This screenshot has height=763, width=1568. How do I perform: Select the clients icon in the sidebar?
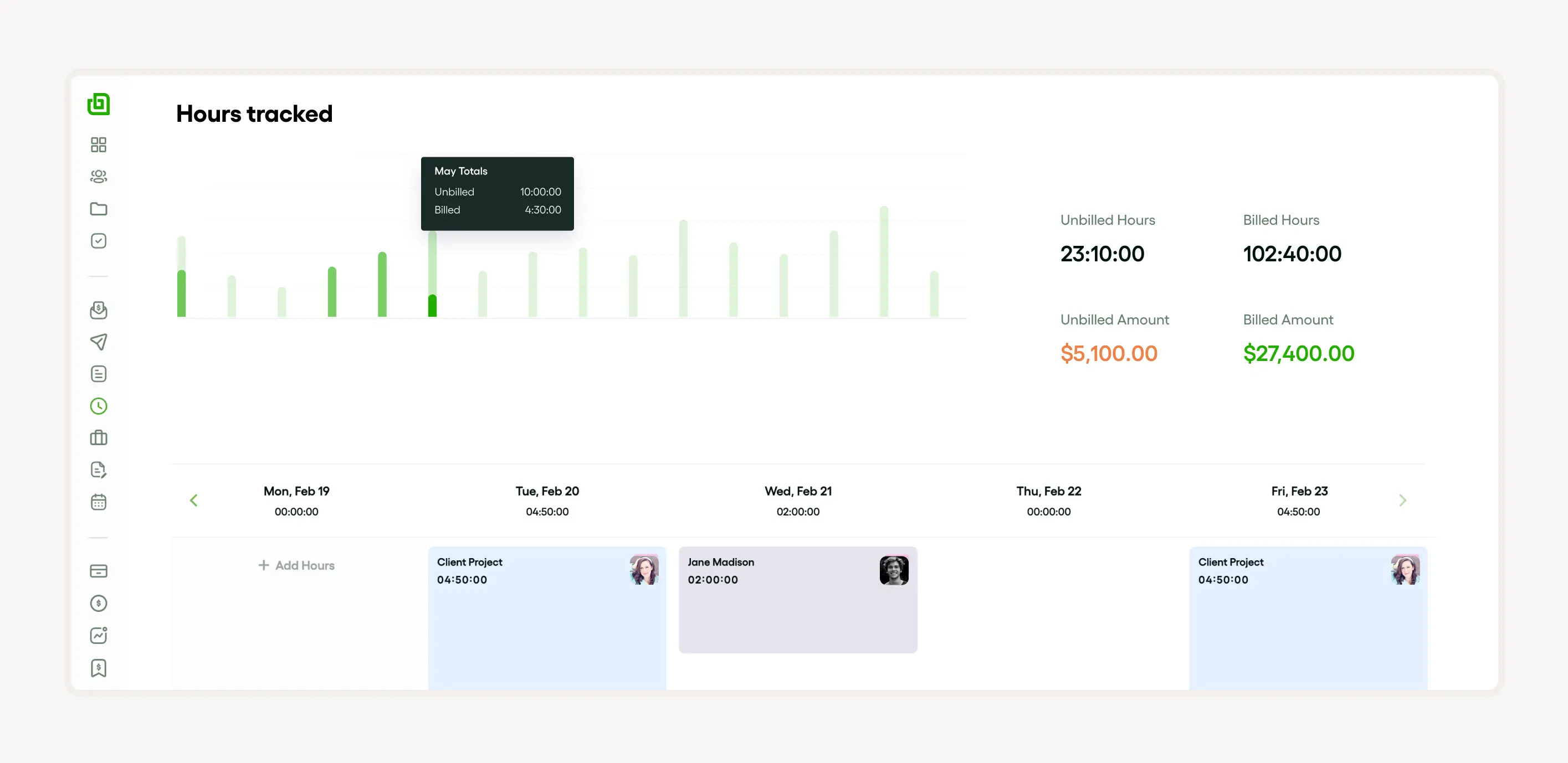pyautogui.click(x=98, y=176)
